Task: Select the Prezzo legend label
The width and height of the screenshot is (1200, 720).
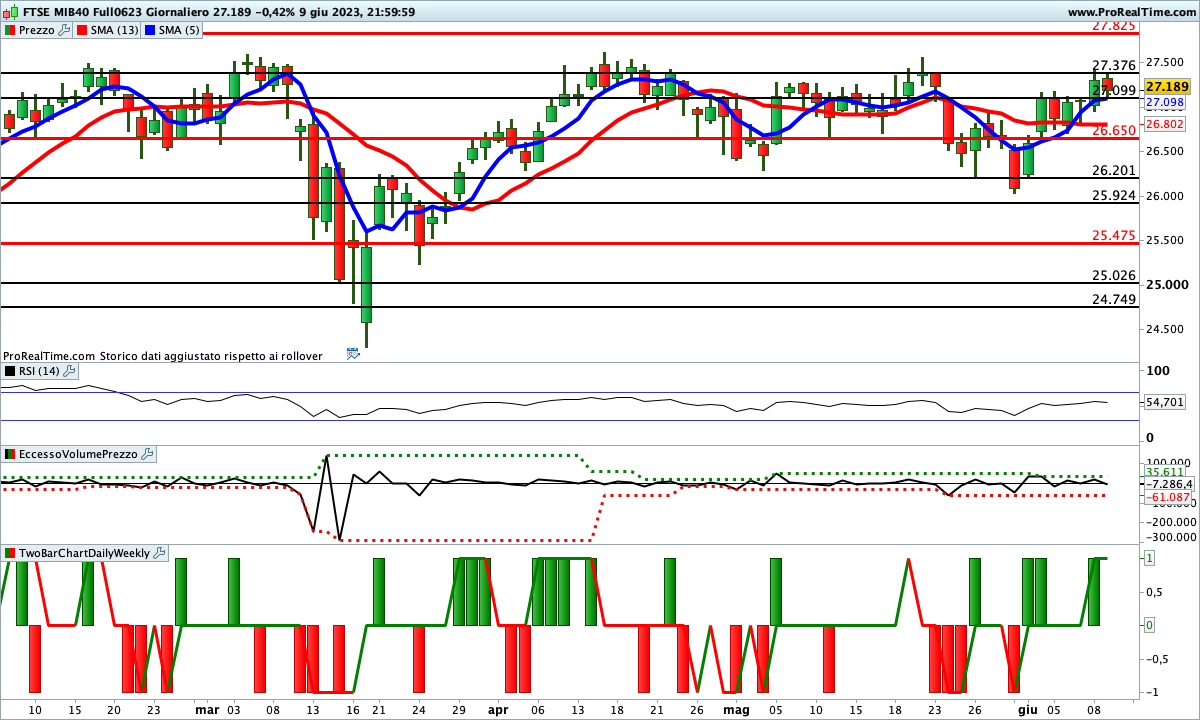Action: point(37,30)
